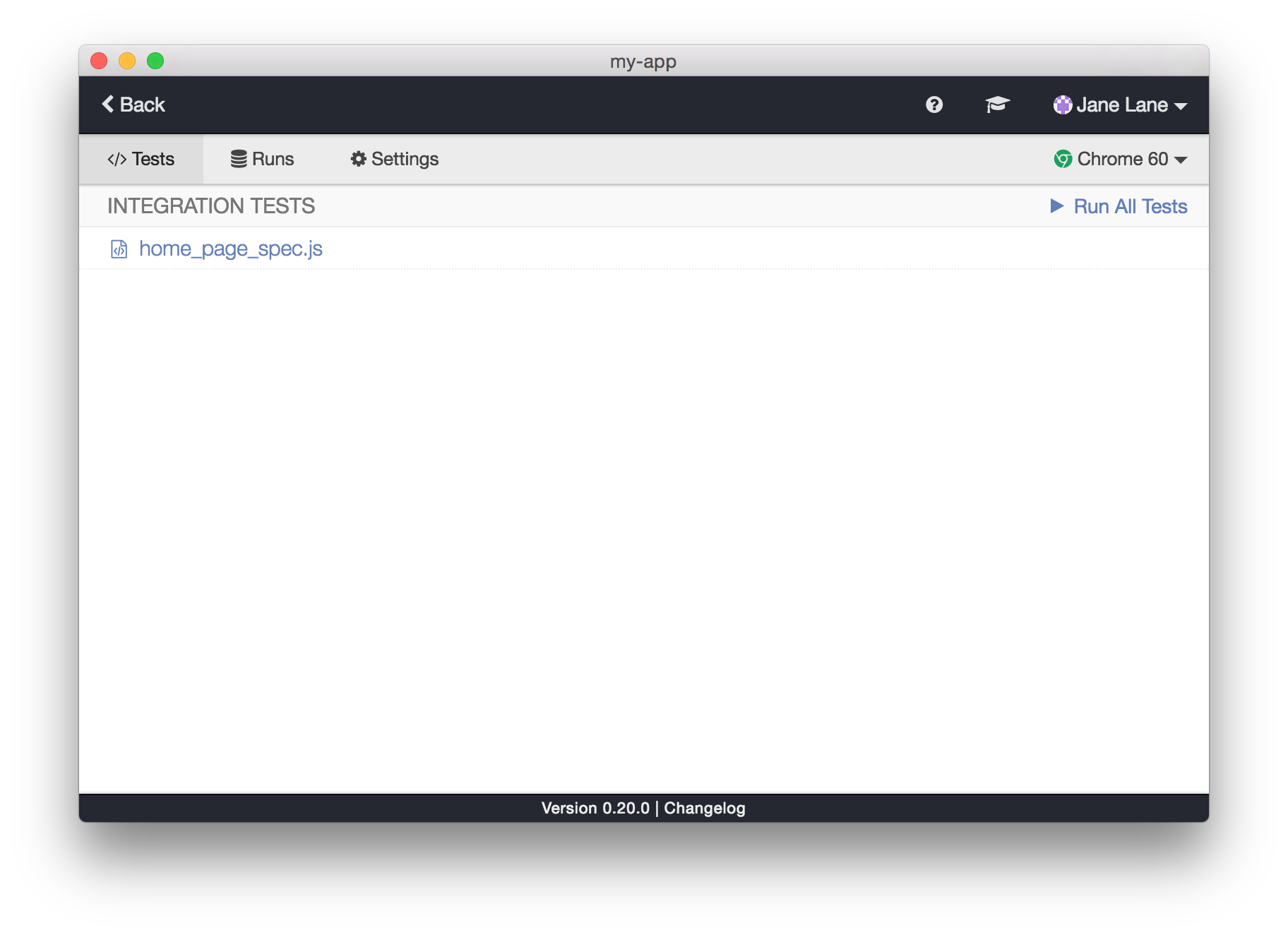Image resolution: width=1288 pixels, height=935 pixels.
Task: Click the runs database icon
Action: click(x=239, y=159)
